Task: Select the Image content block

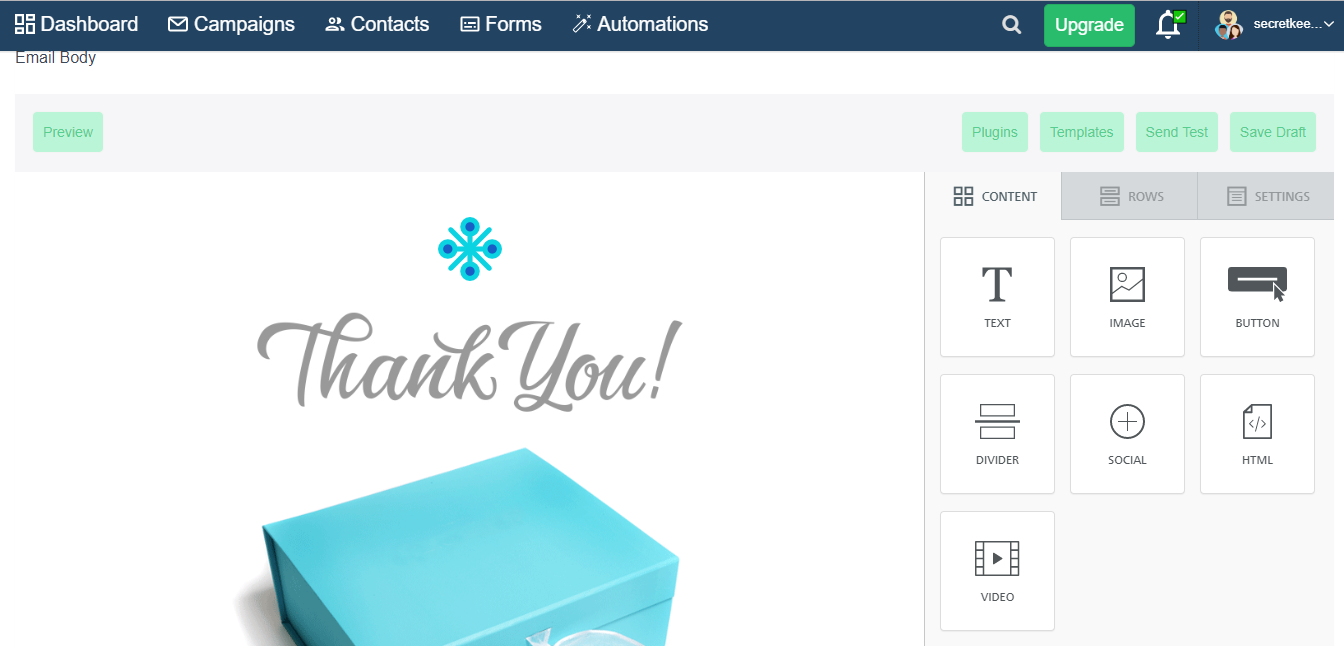Action: click(x=1127, y=297)
